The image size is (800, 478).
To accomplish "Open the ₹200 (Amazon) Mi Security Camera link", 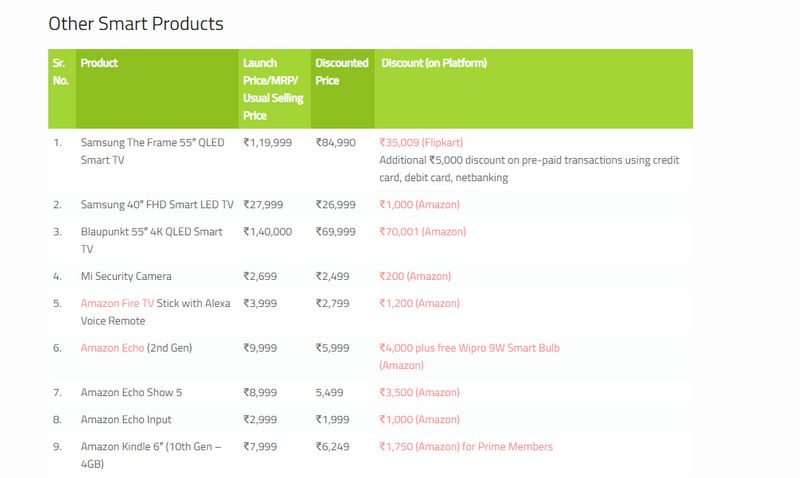I will point(415,276).
